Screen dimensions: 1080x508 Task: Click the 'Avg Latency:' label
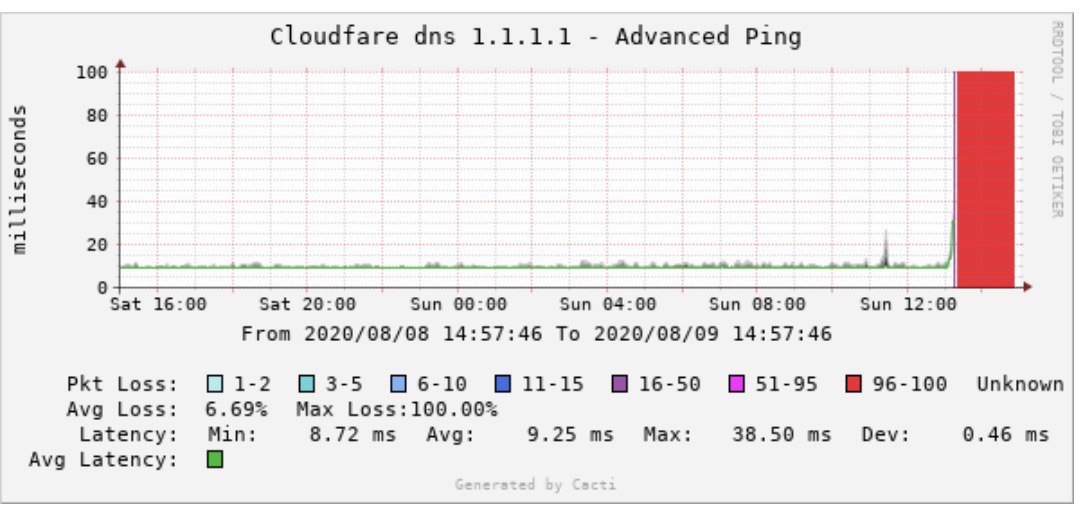[103, 459]
